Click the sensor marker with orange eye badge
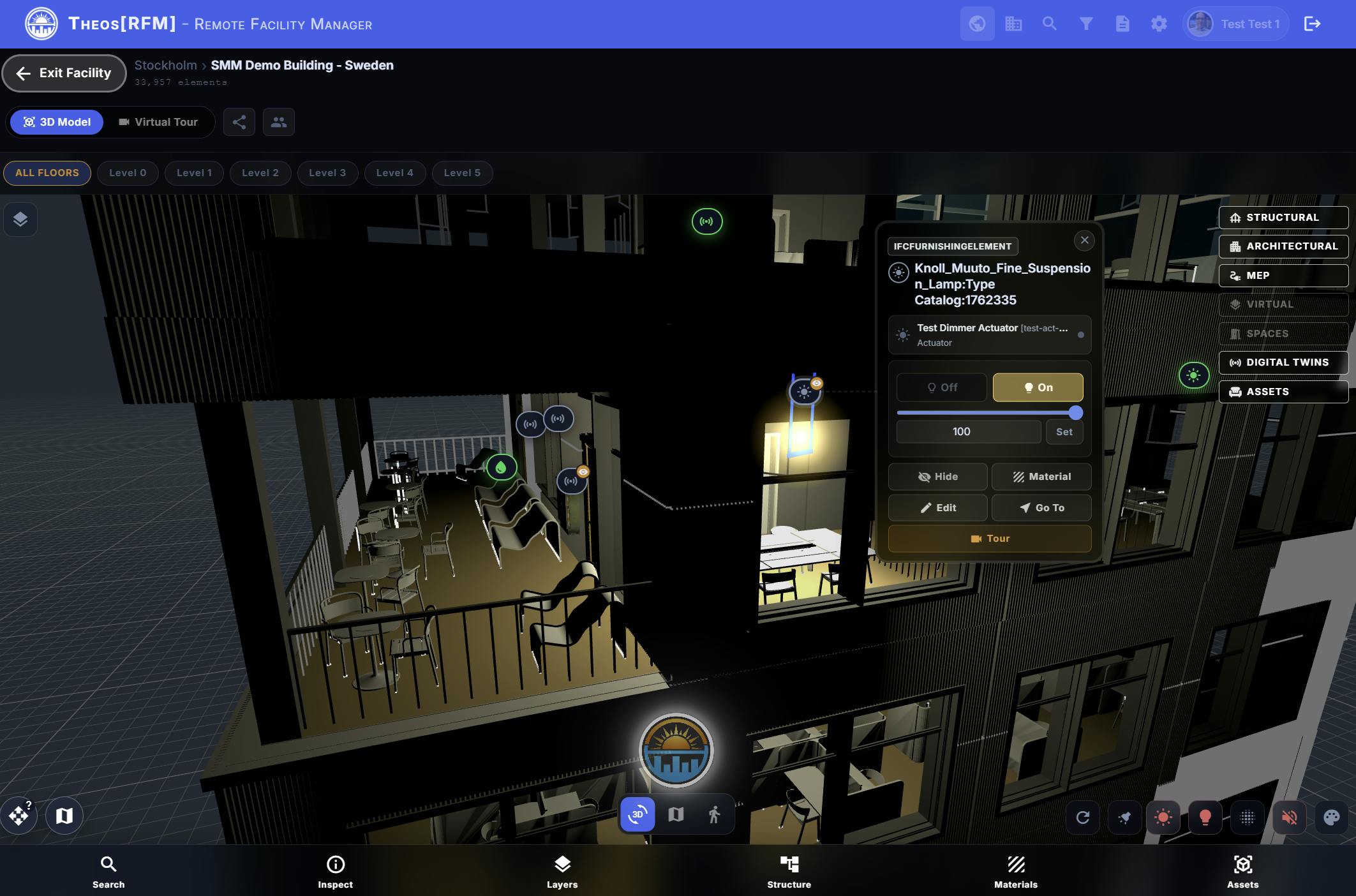The image size is (1356, 896). point(572,481)
